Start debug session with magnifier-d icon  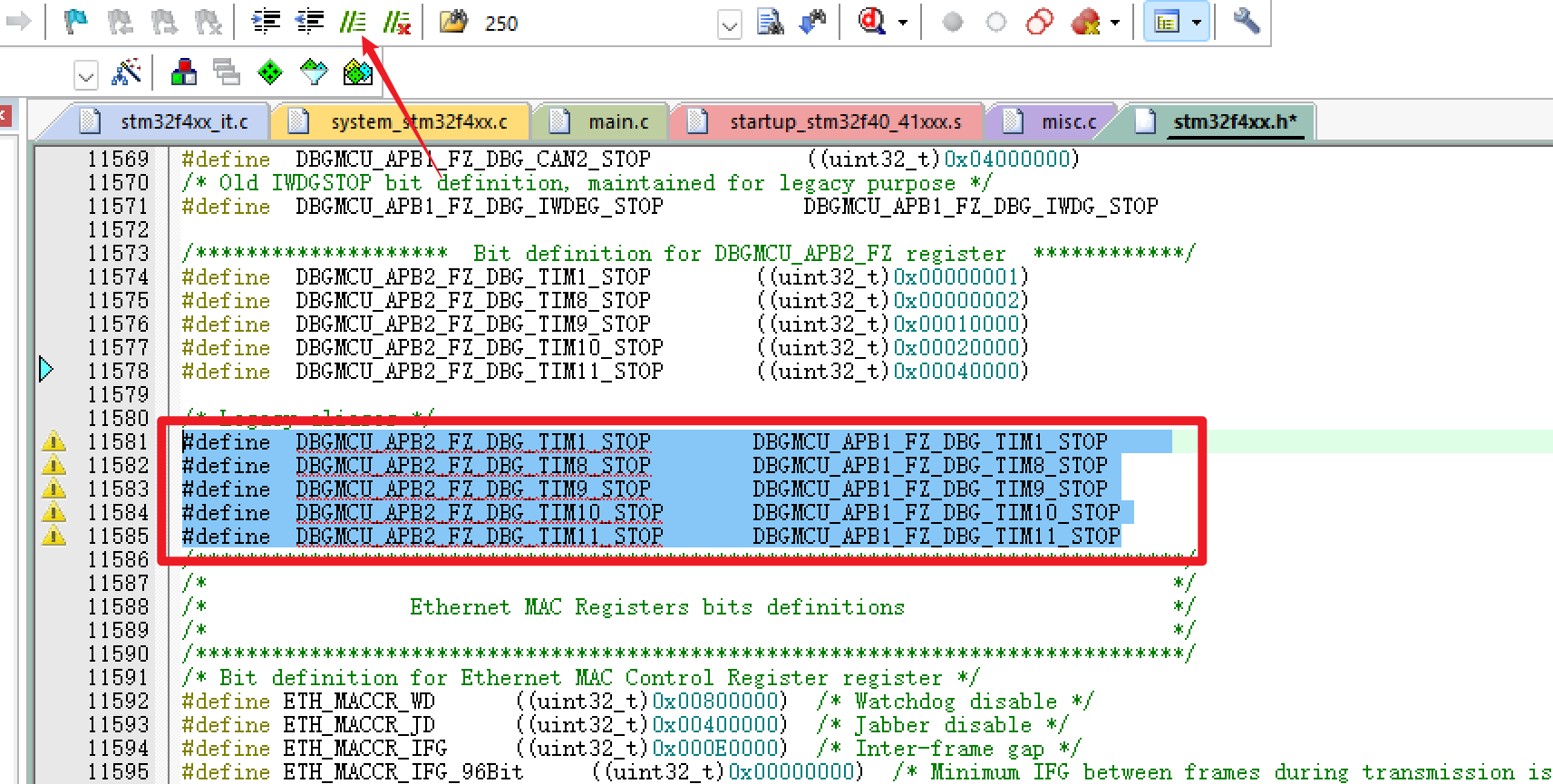pyautogui.click(x=872, y=21)
